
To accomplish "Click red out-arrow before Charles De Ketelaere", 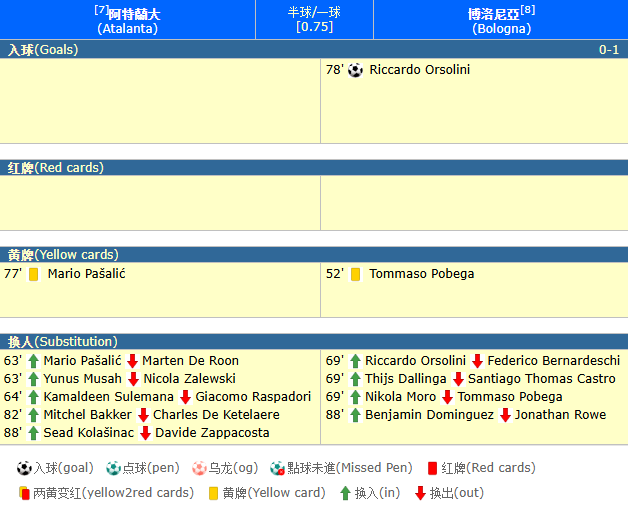I will pyautogui.click(x=143, y=415).
